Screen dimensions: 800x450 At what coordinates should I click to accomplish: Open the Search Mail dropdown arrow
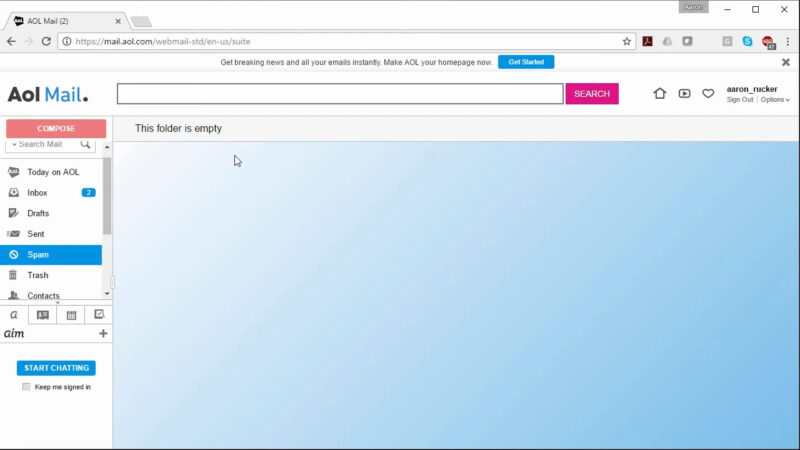coord(14,144)
